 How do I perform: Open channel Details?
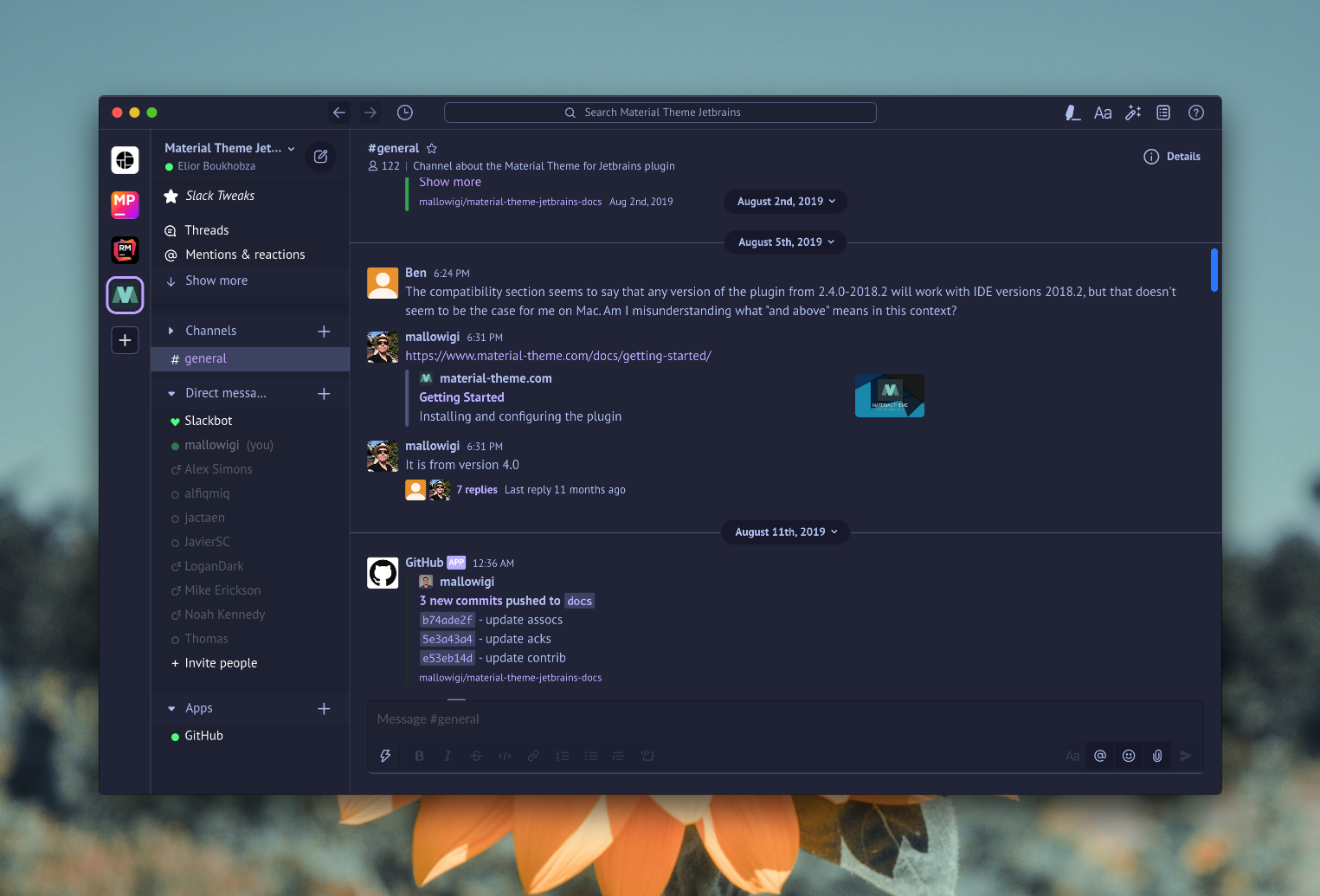[x=1172, y=157]
